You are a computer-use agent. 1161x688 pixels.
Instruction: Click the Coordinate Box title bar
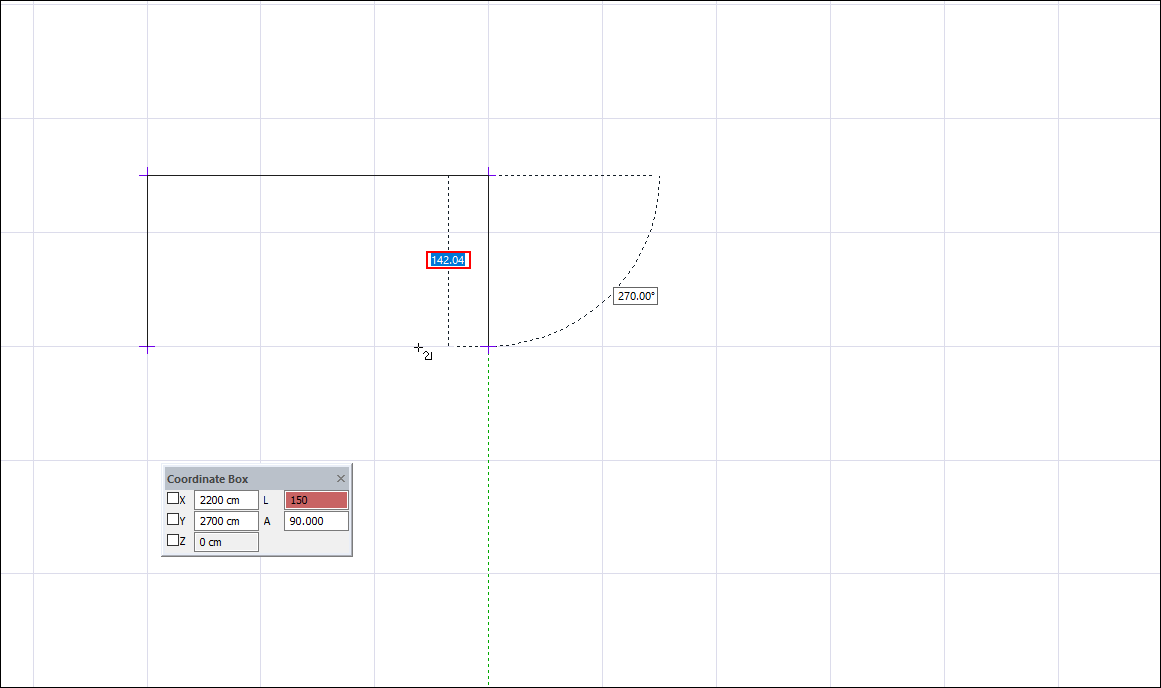coord(240,479)
